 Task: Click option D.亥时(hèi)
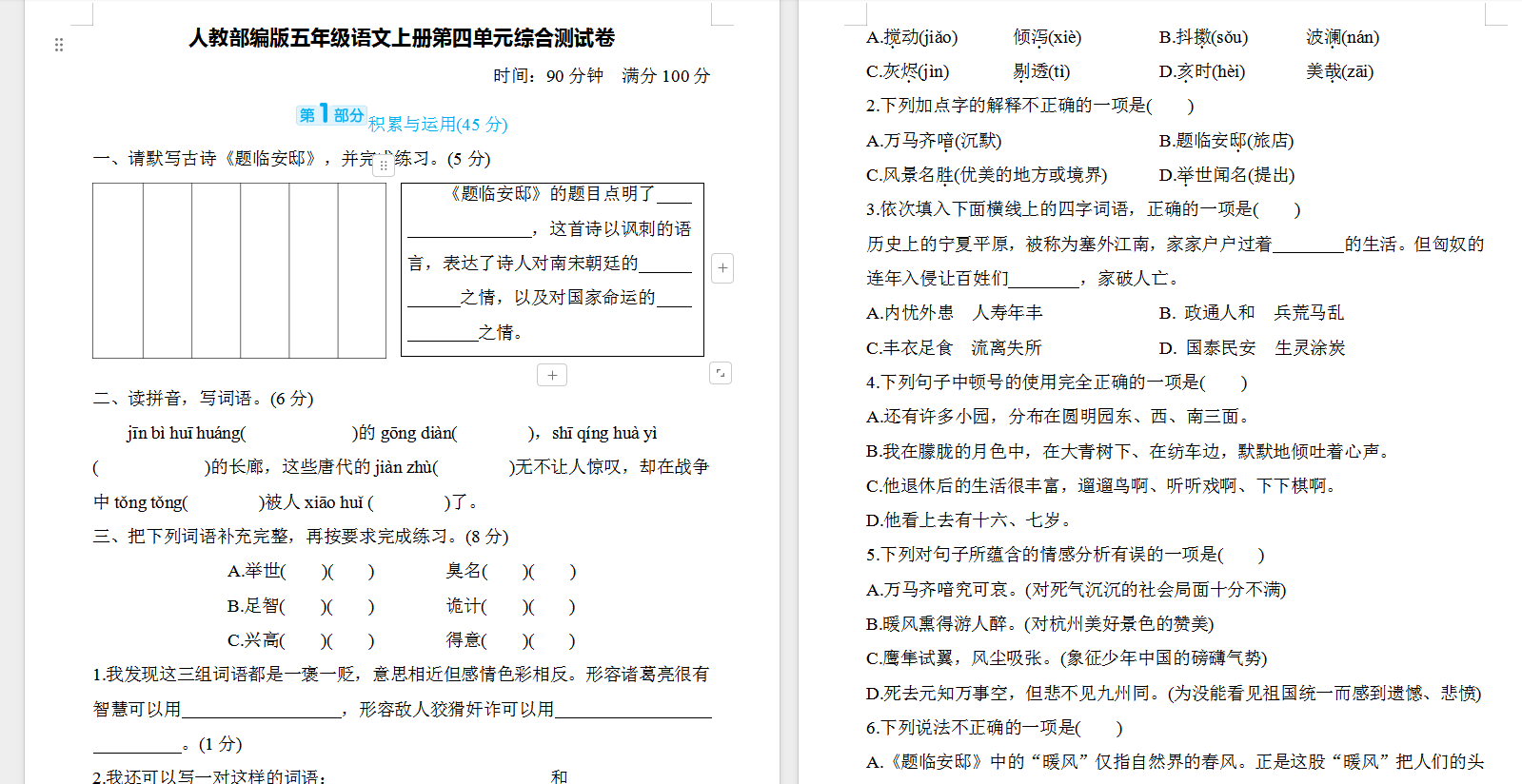click(x=1201, y=71)
